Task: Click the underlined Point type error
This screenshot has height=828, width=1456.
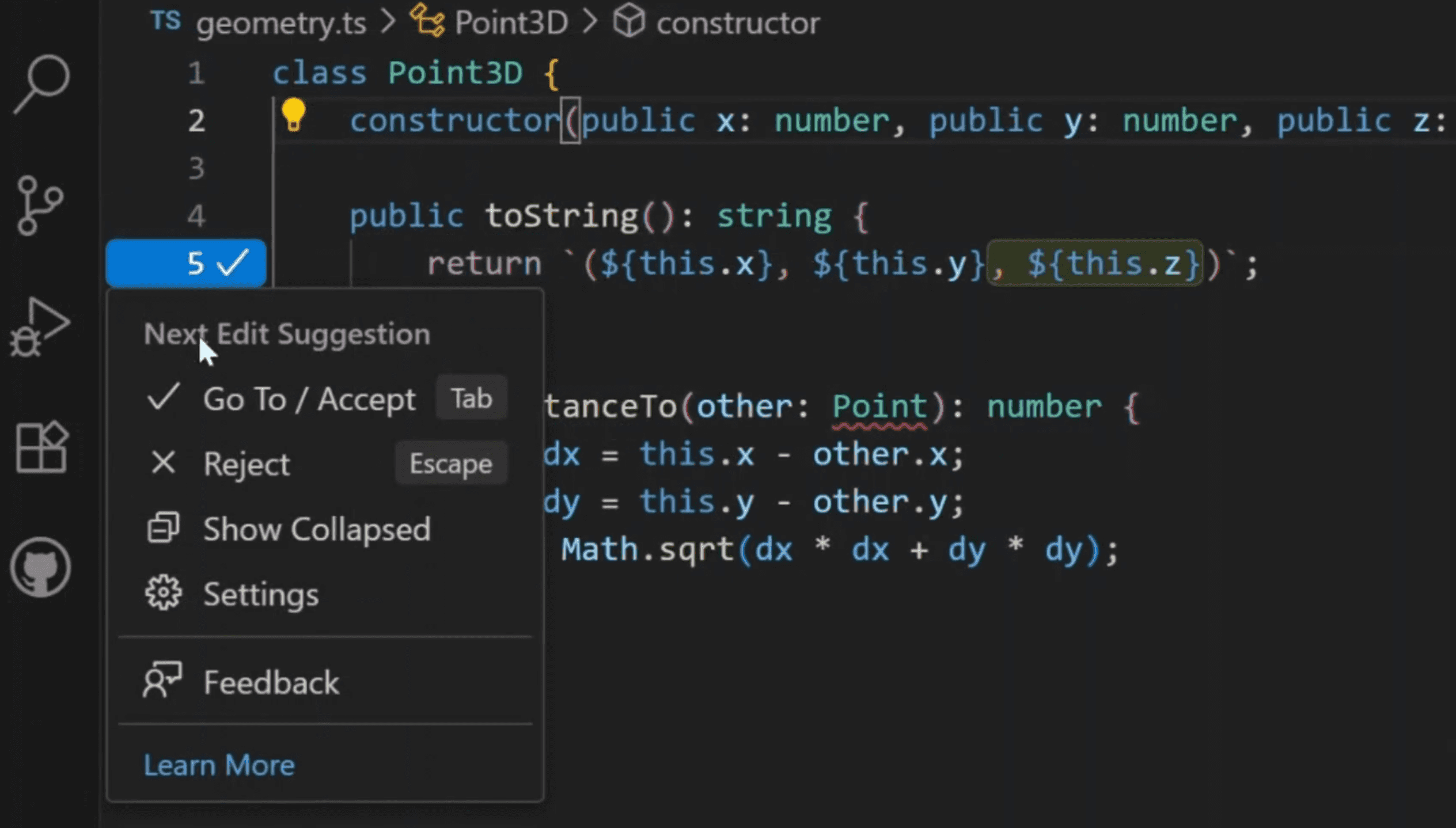Action: [x=879, y=408]
